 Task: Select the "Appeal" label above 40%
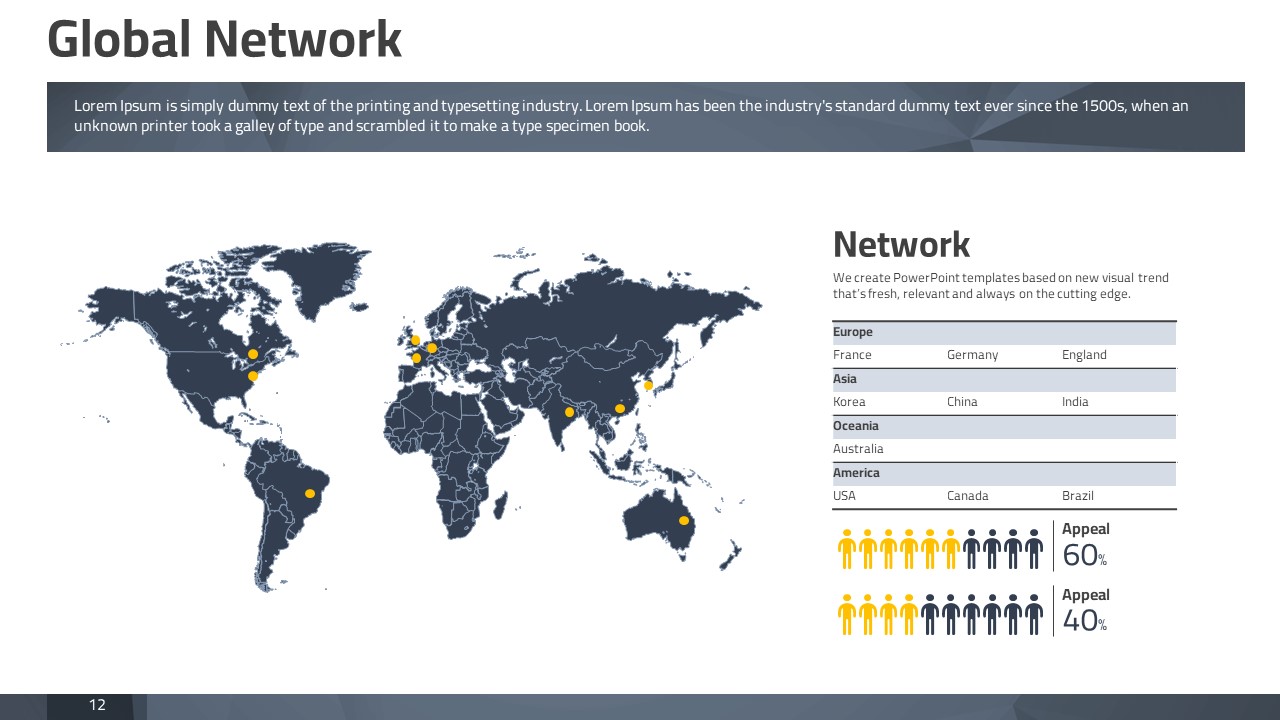coord(1086,595)
